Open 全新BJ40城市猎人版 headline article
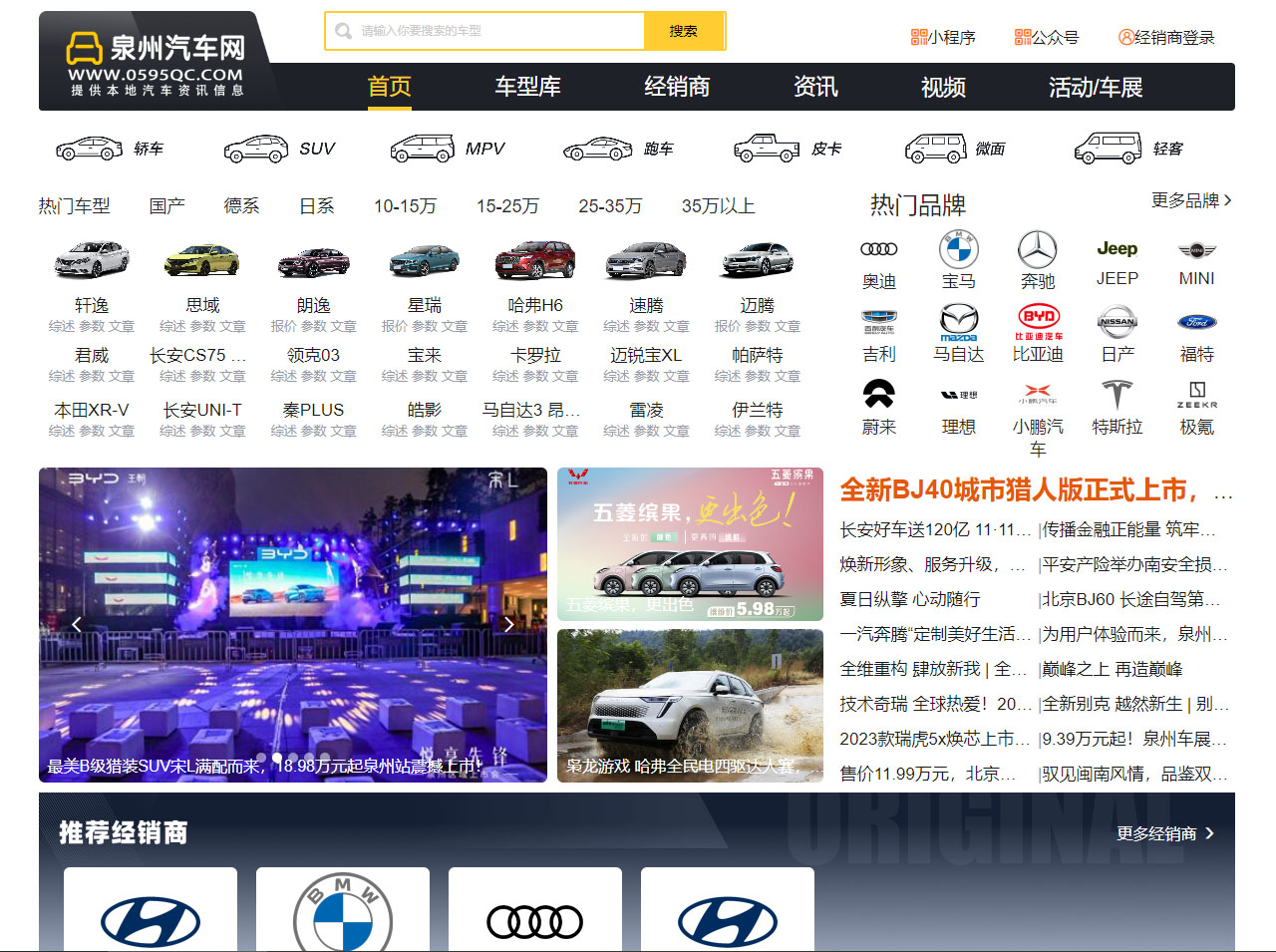1276x952 pixels. (1037, 490)
